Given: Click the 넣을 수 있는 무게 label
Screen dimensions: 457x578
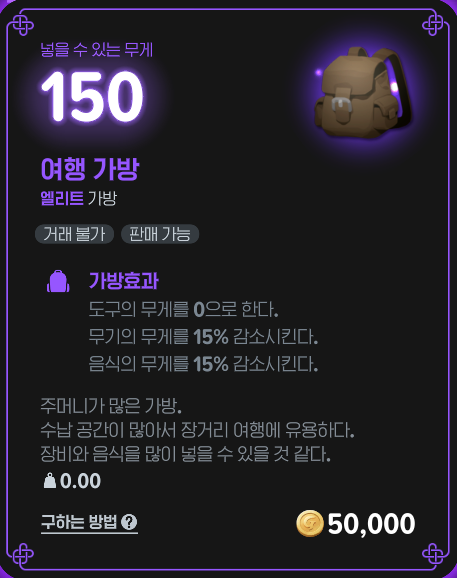Looking at the screenshot, I should 97,50.
